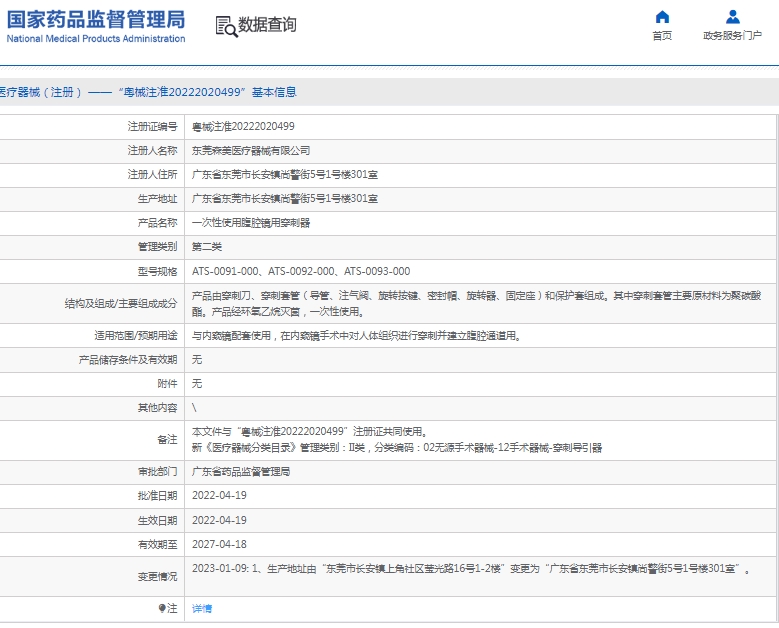779x628 pixels.
Task: Click the 适用范围/预期用途 label
Action: coord(136,335)
